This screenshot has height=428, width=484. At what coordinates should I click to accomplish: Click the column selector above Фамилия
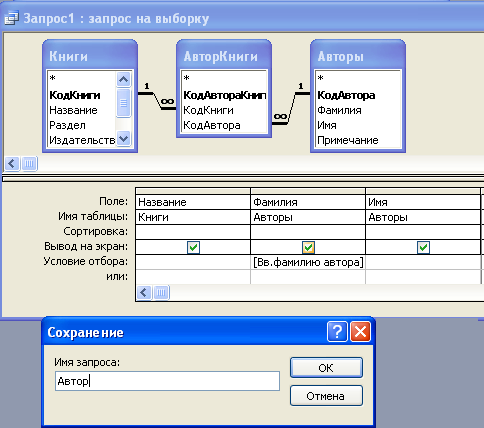pyautogui.click(x=308, y=191)
